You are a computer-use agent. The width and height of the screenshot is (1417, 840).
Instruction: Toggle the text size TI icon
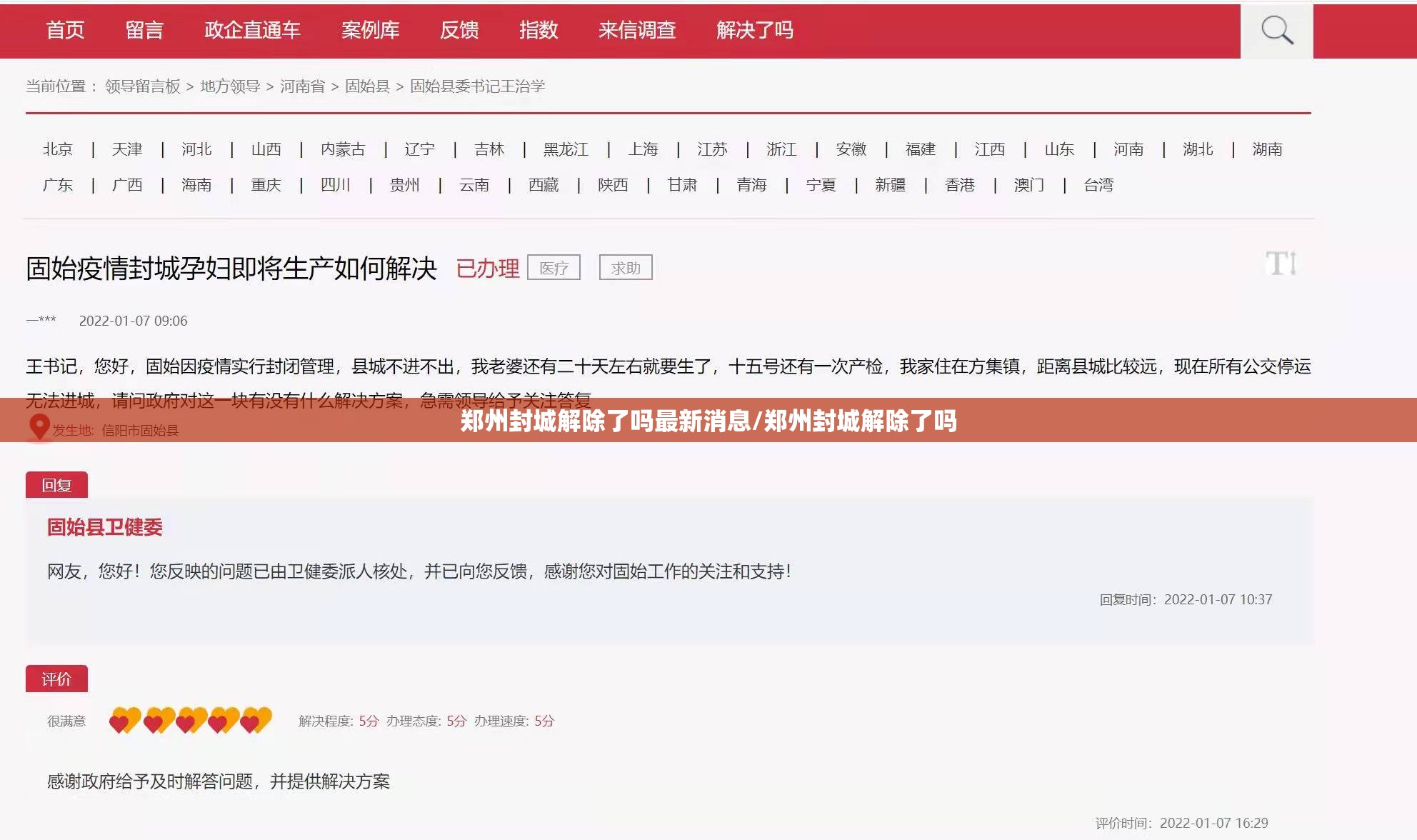click(x=1281, y=264)
